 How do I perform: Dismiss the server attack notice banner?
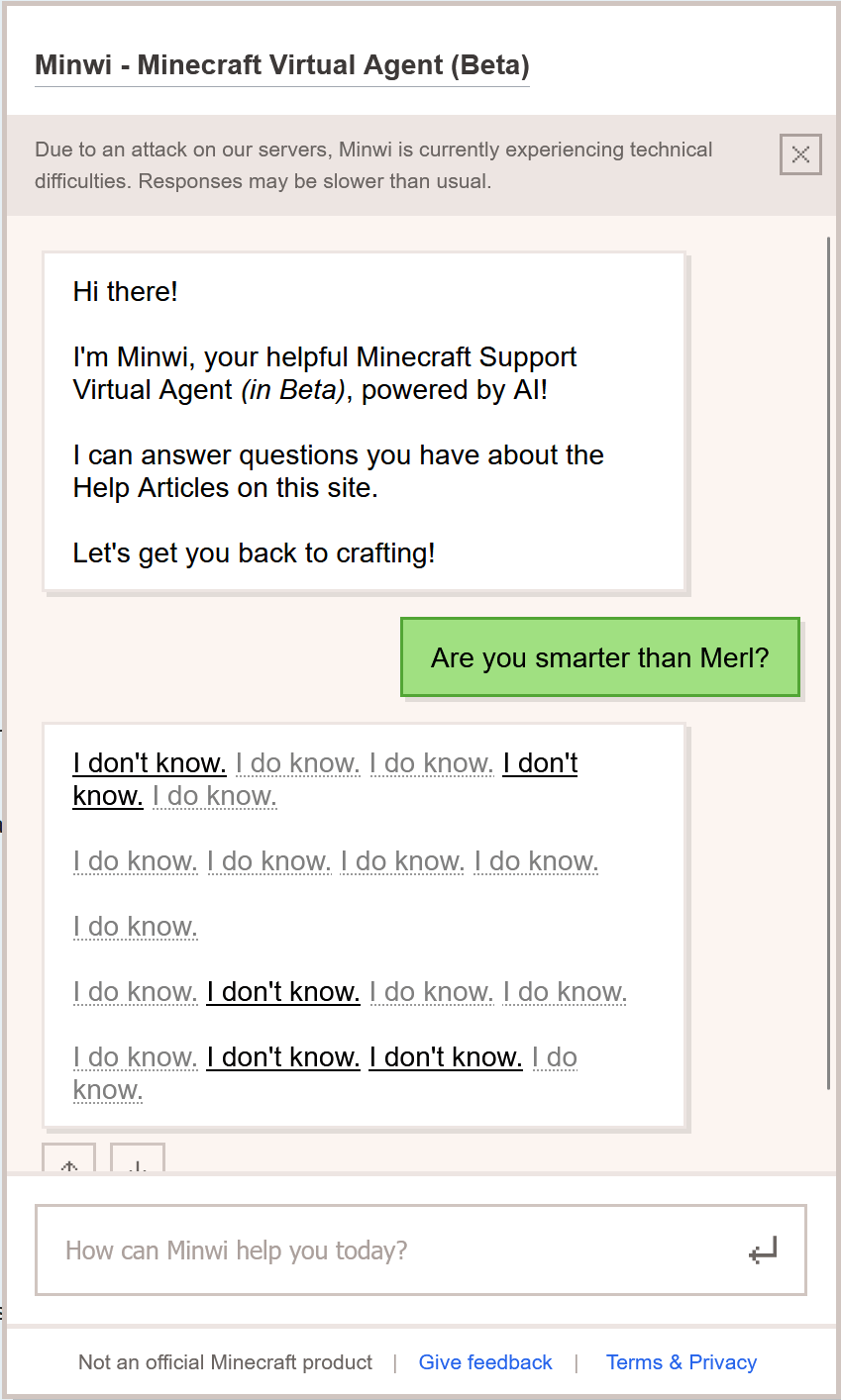(x=800, y=154)
